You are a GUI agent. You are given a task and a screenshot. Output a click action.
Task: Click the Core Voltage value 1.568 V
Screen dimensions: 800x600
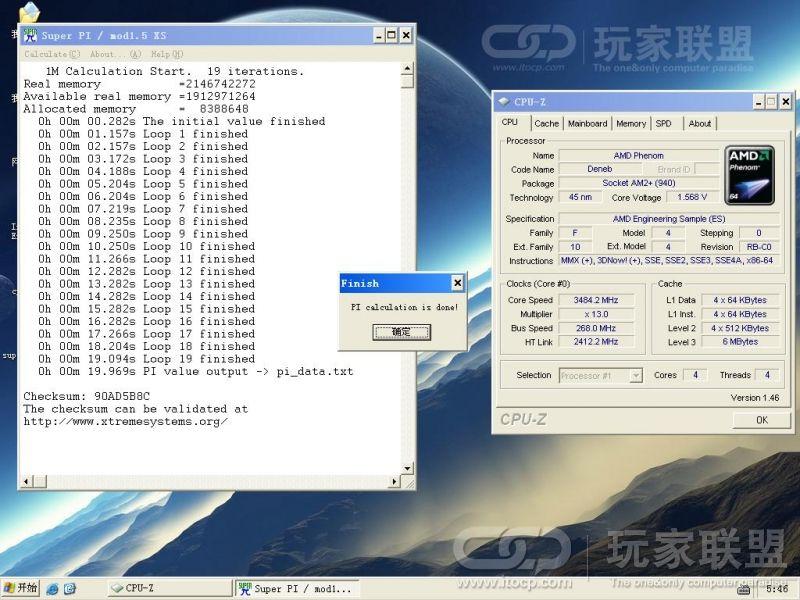(x=692, y=197)
